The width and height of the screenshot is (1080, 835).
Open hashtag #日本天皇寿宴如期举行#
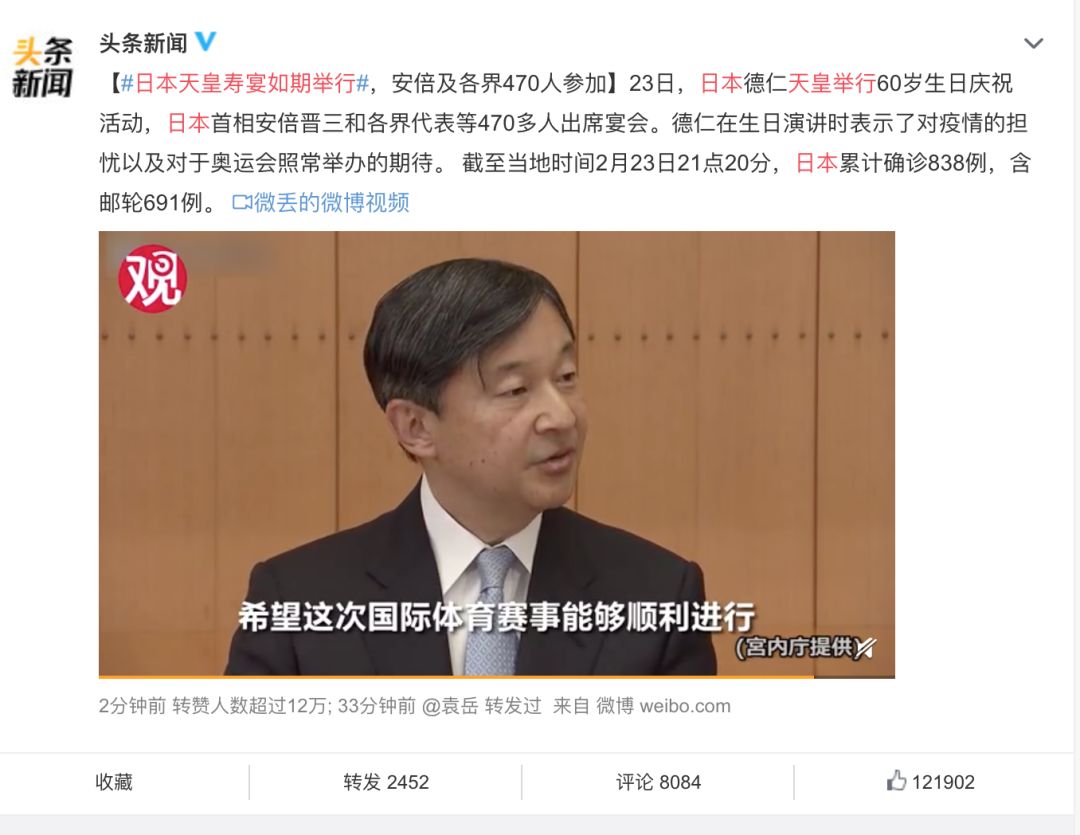[245, 83]
